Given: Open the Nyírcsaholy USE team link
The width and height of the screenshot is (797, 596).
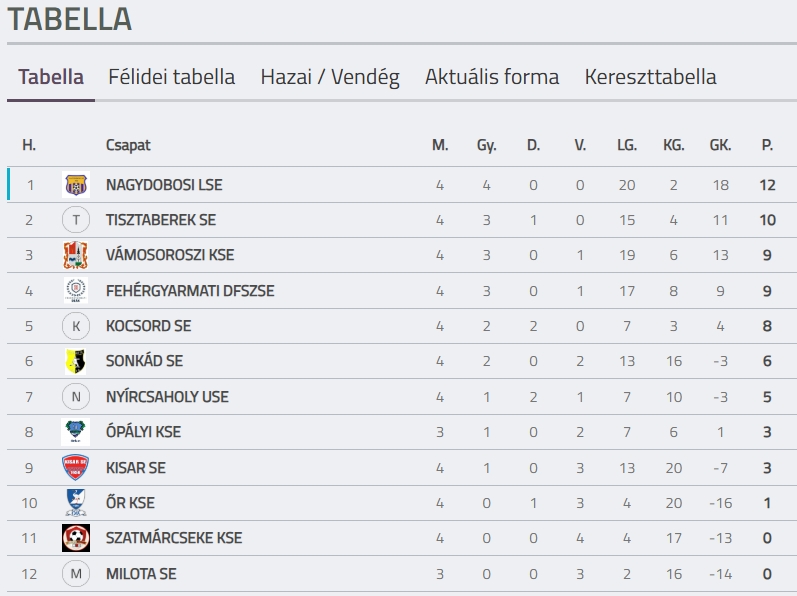Looking at the screenshot, I should tap(167, 397).
